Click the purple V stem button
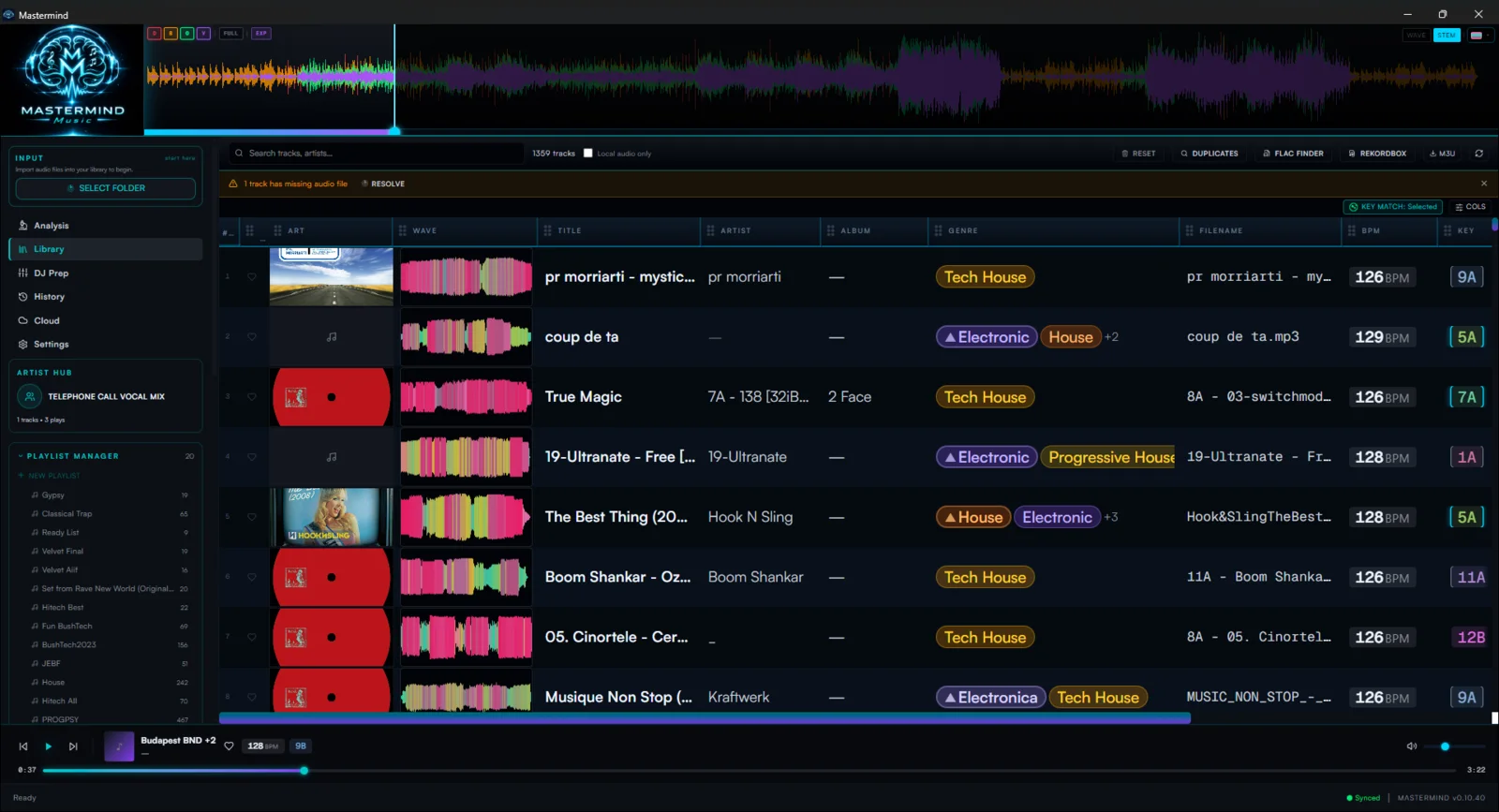This screenshot has width=1499, height=812. coord(203,34)
